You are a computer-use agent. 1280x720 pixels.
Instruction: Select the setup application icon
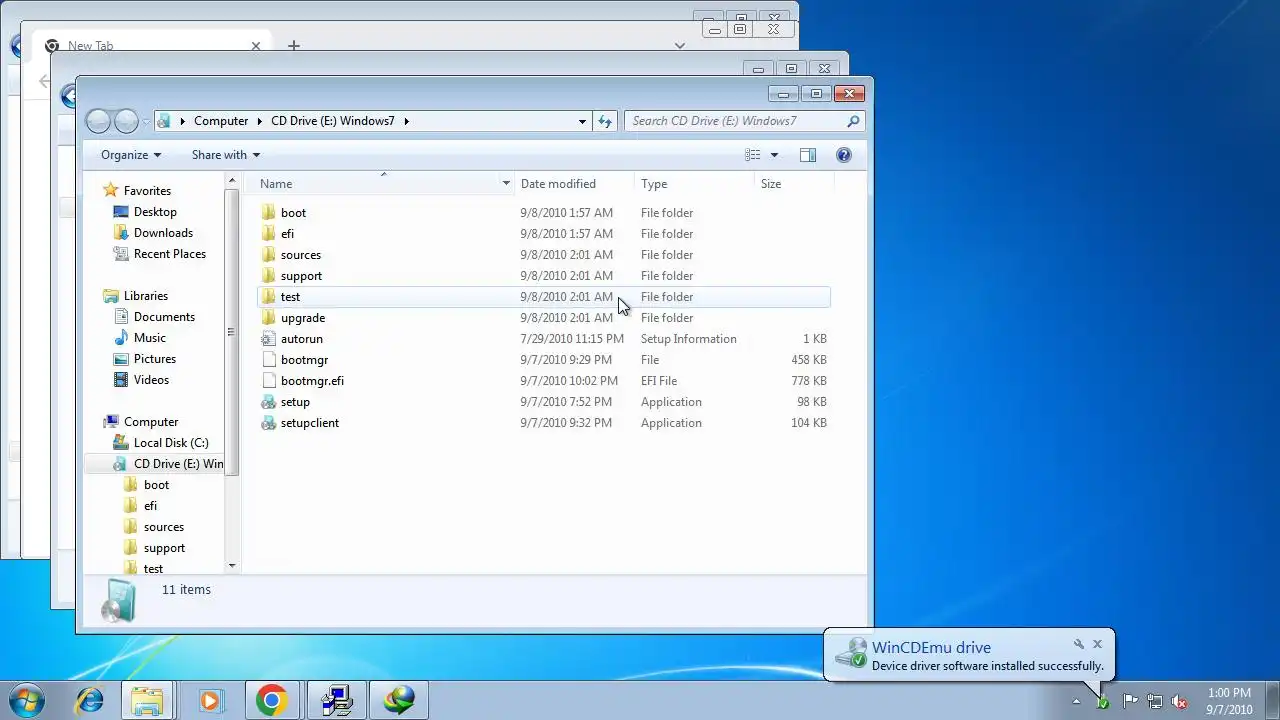coord(268,402)
